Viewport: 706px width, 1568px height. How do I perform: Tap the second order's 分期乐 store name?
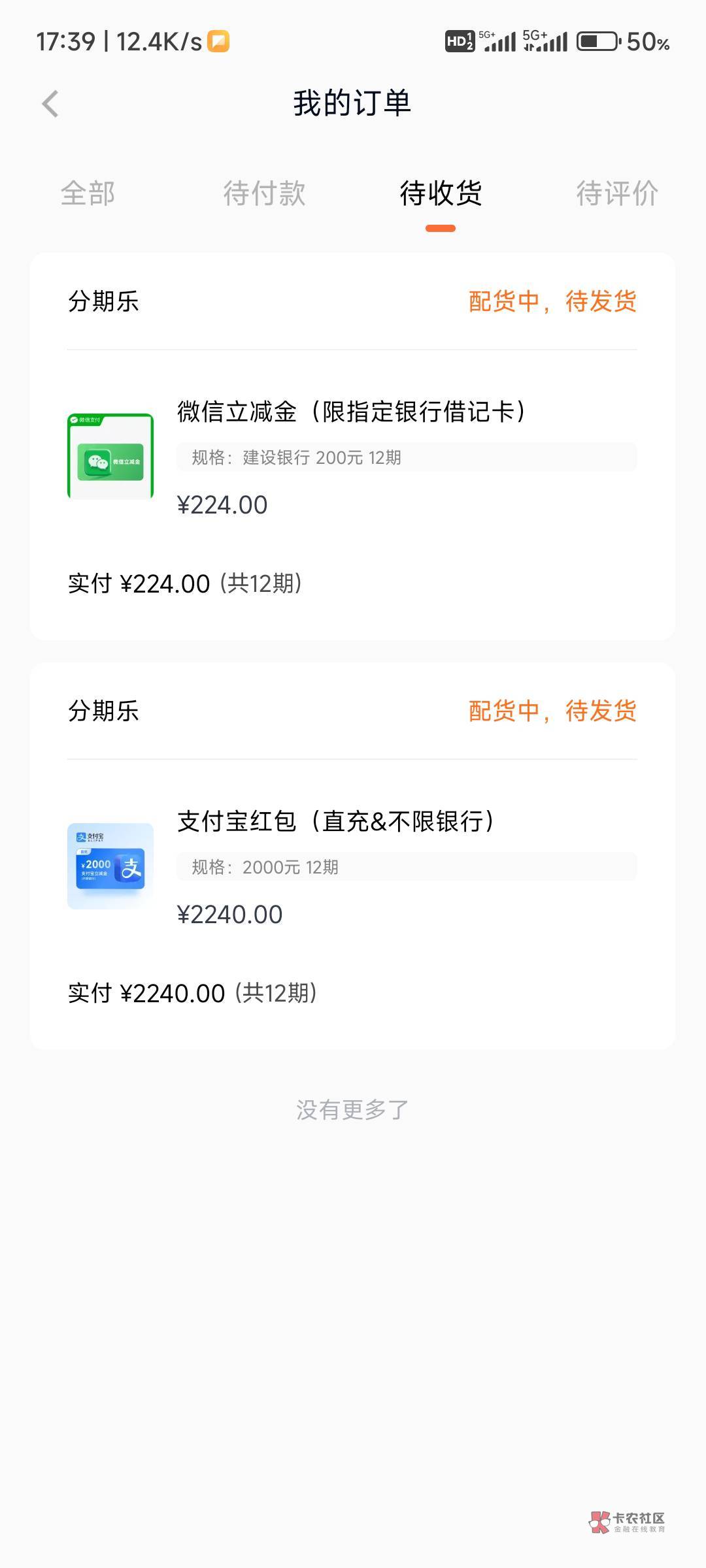click(x=103, y=711)
